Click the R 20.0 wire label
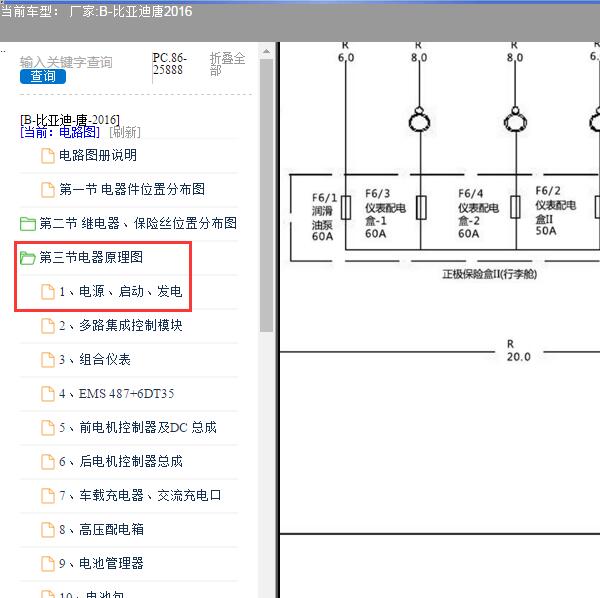Viewport: 600px width, 598px height. 518,350
